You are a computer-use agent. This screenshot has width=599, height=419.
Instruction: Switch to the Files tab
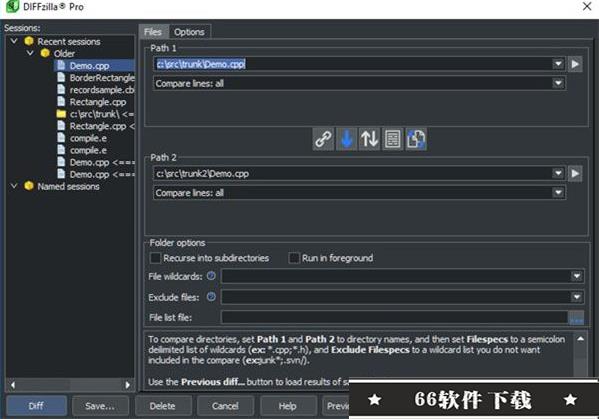[x=153, y=32]
